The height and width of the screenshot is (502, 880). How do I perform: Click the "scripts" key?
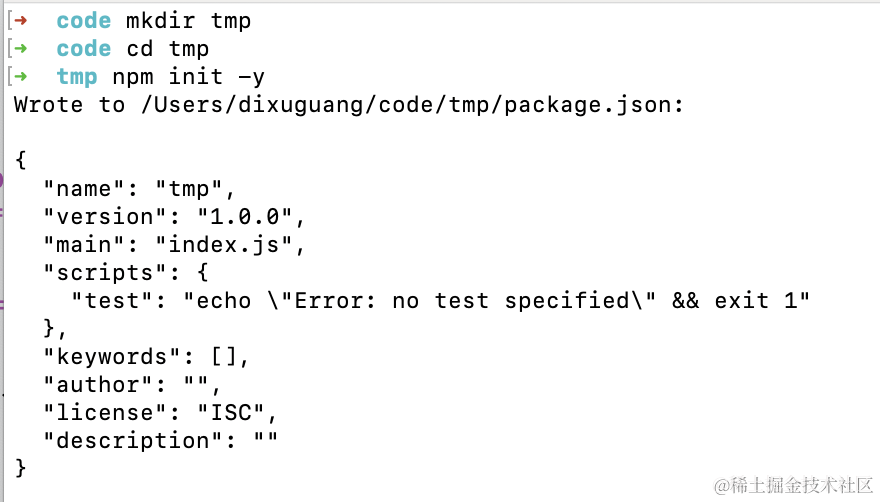tap(106, 273)
